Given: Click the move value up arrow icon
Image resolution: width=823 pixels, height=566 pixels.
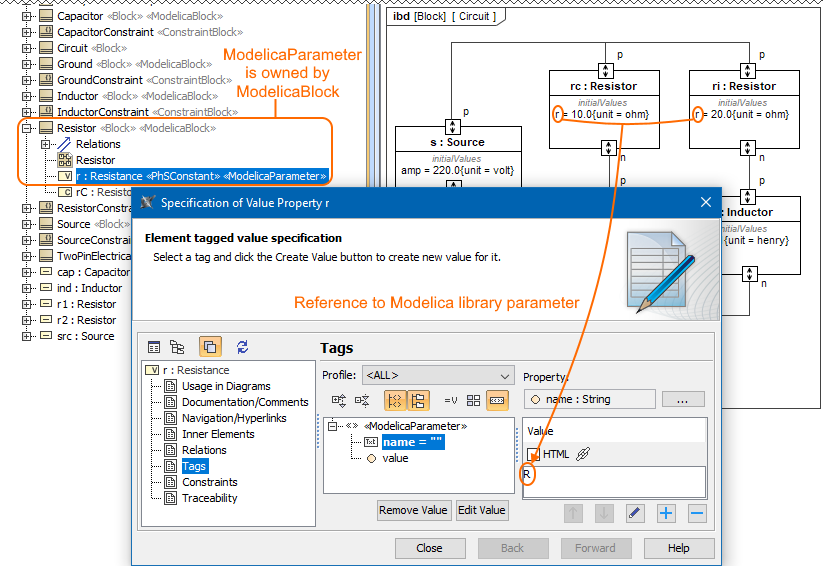Looking at the screenshot, I should [573, 513].
